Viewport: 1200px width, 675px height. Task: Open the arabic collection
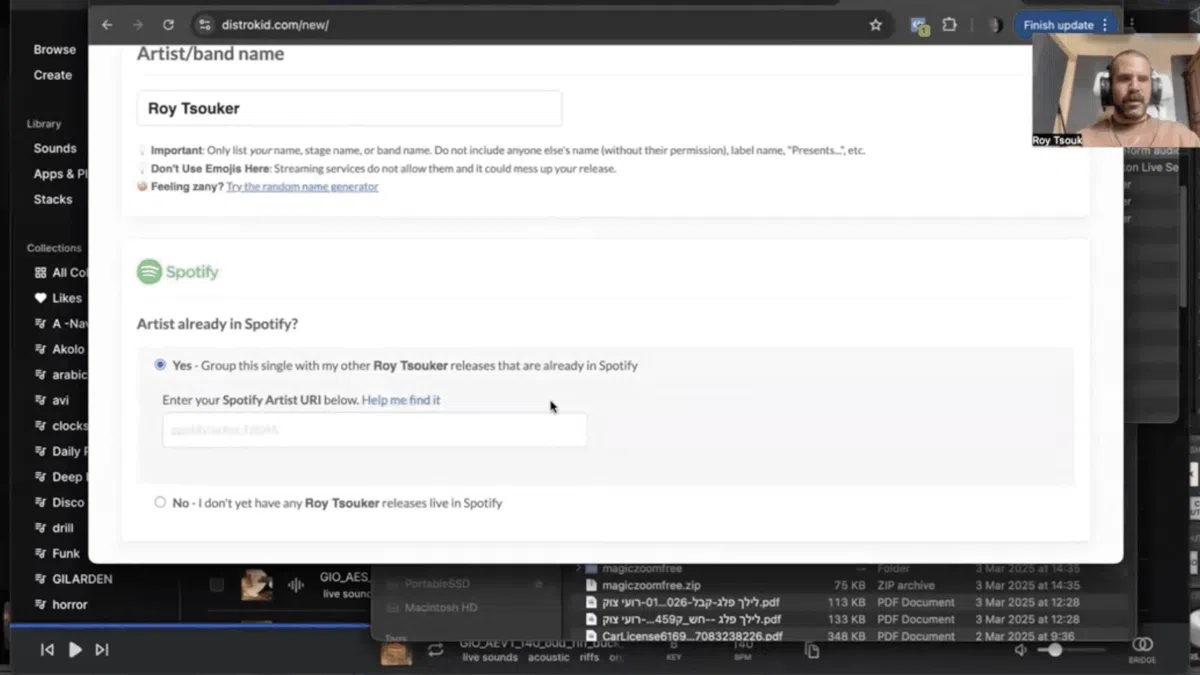60,375
